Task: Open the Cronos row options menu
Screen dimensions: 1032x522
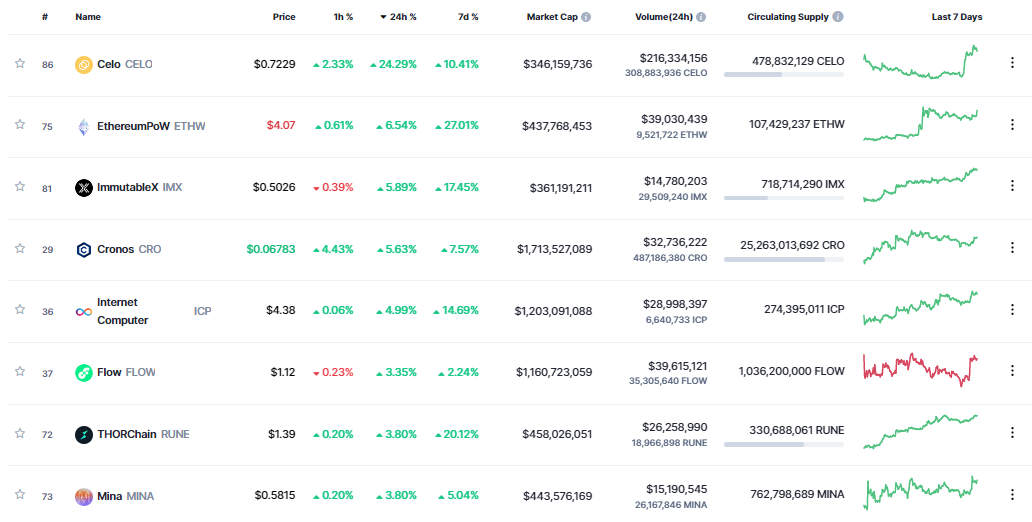Action: [x=1012, y=248]
